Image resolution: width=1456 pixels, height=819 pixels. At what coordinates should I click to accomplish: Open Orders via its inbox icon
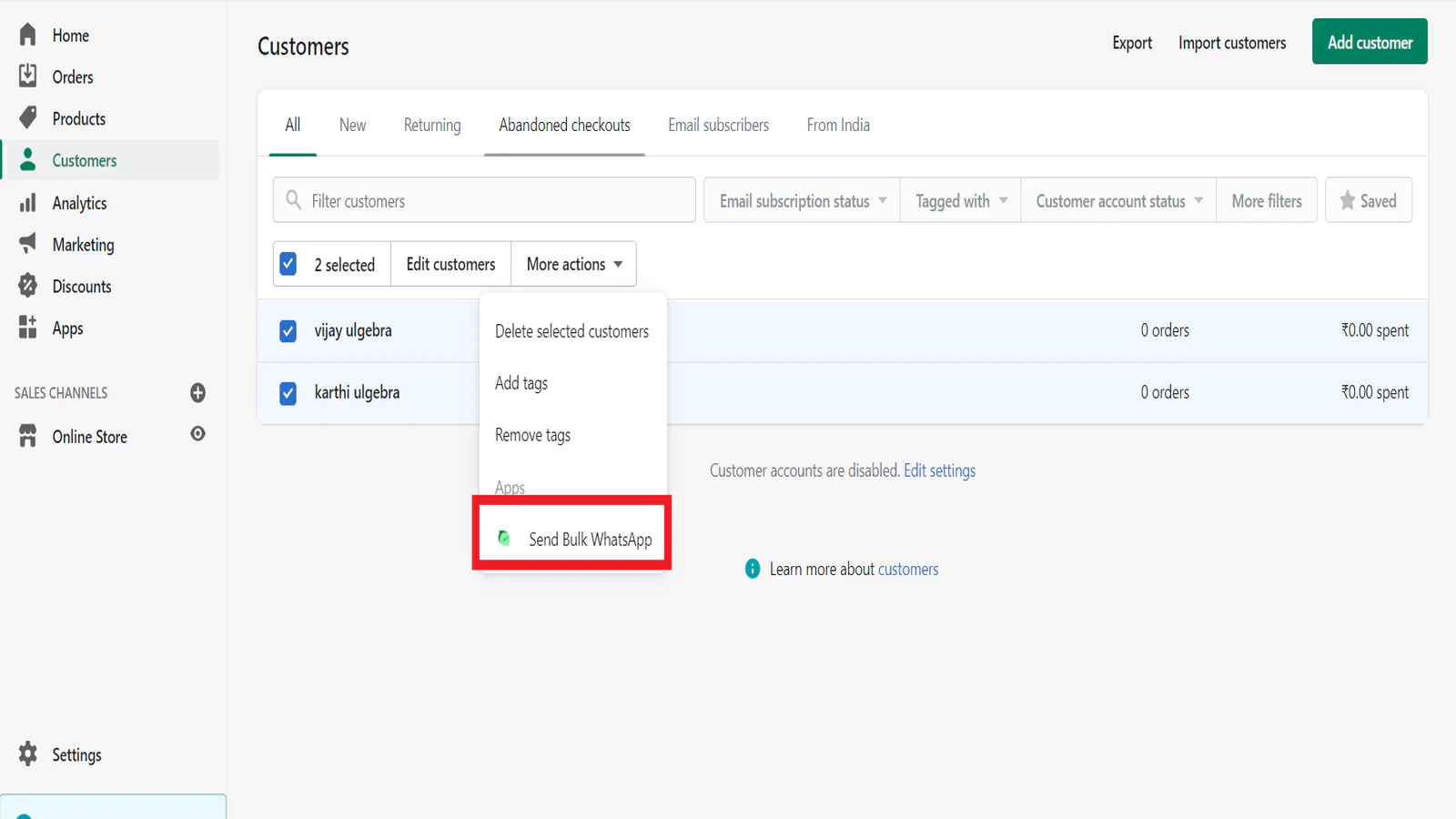coord(28,76)
